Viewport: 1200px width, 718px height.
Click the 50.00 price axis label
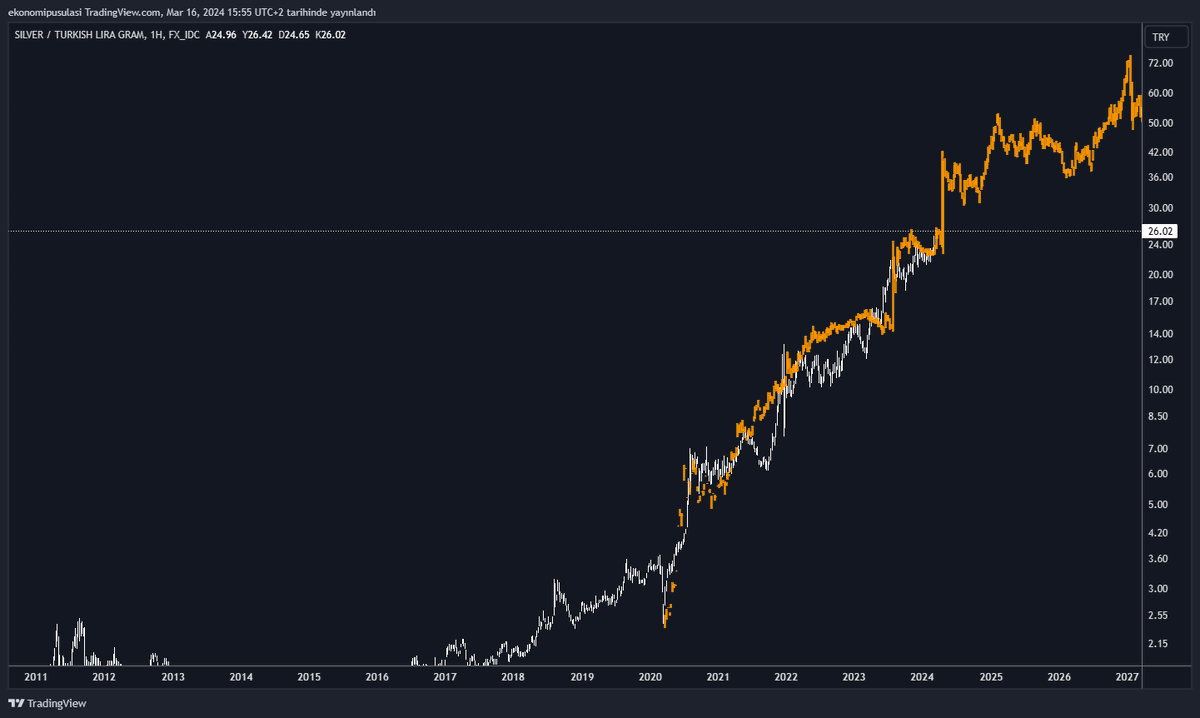coord(1160,123)
